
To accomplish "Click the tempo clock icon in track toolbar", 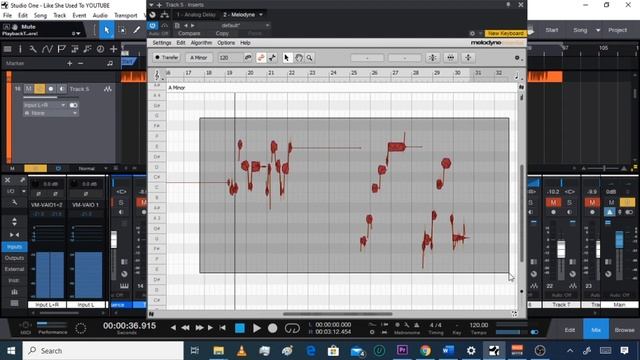I will pyautogui.click(x=100, y=49).
